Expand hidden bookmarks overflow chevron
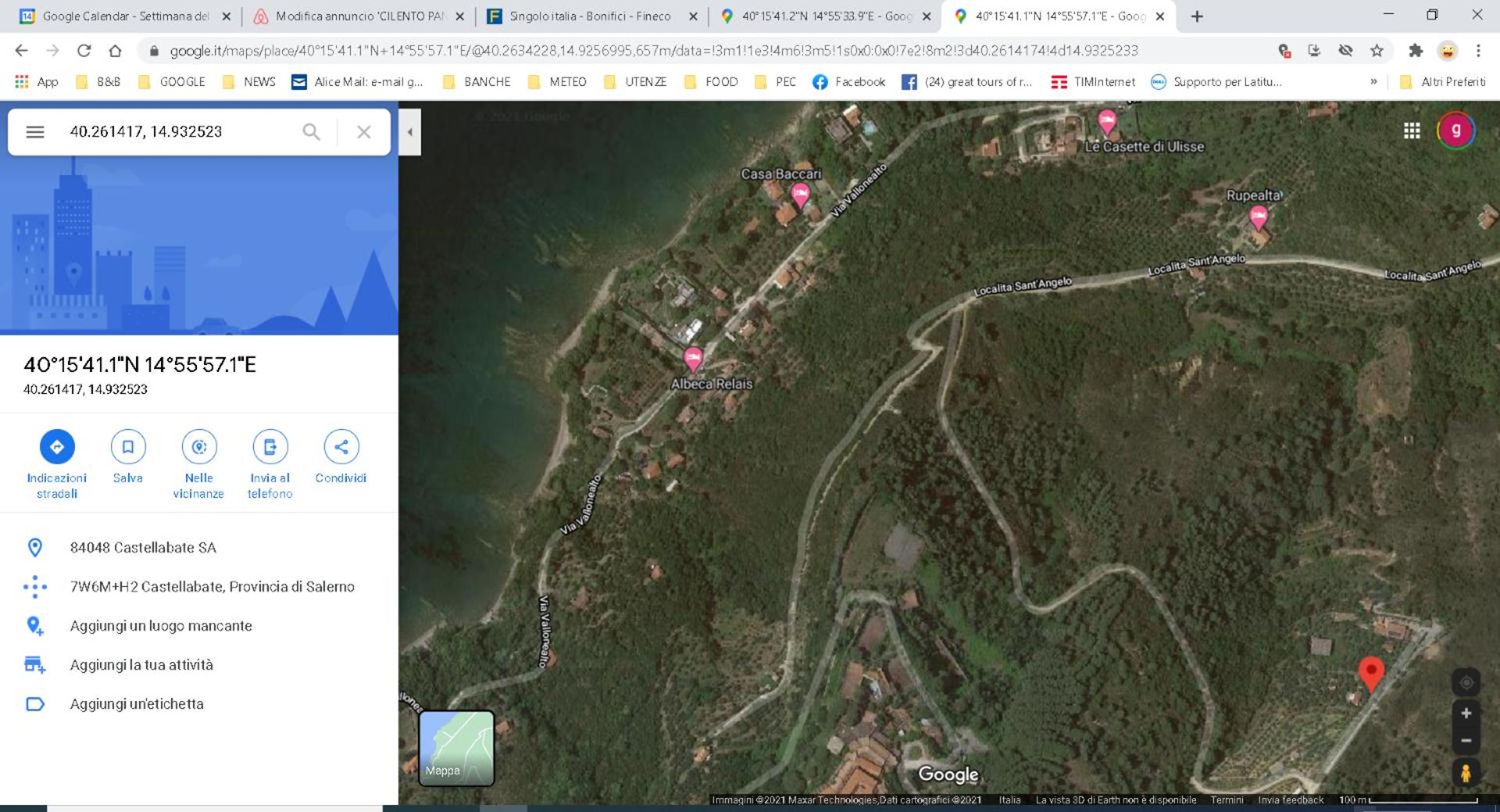The height and width of the screenshot is (812, 1500). pos(1373,81)
